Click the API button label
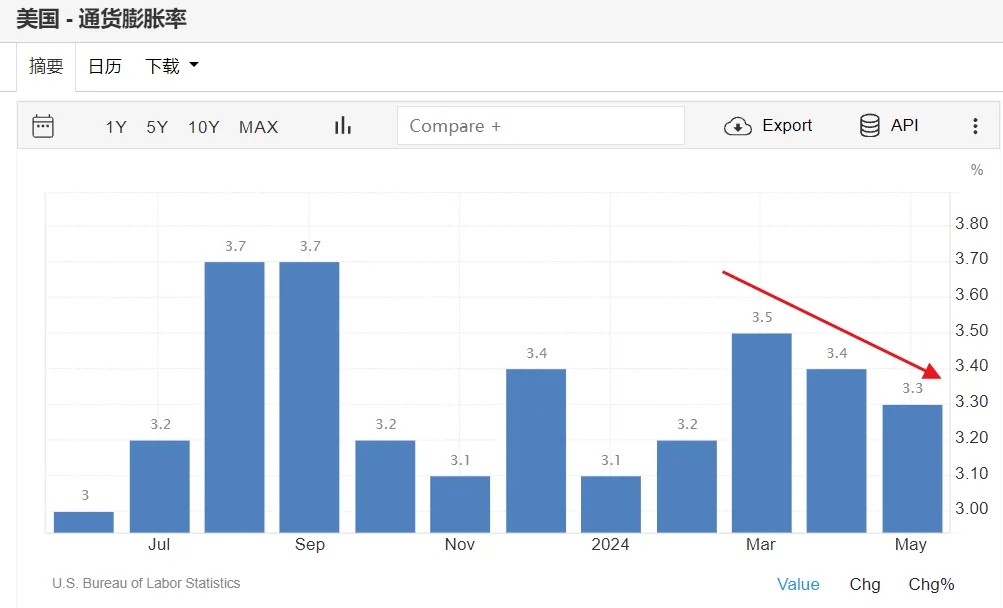1003x608 pixels. 904,126
